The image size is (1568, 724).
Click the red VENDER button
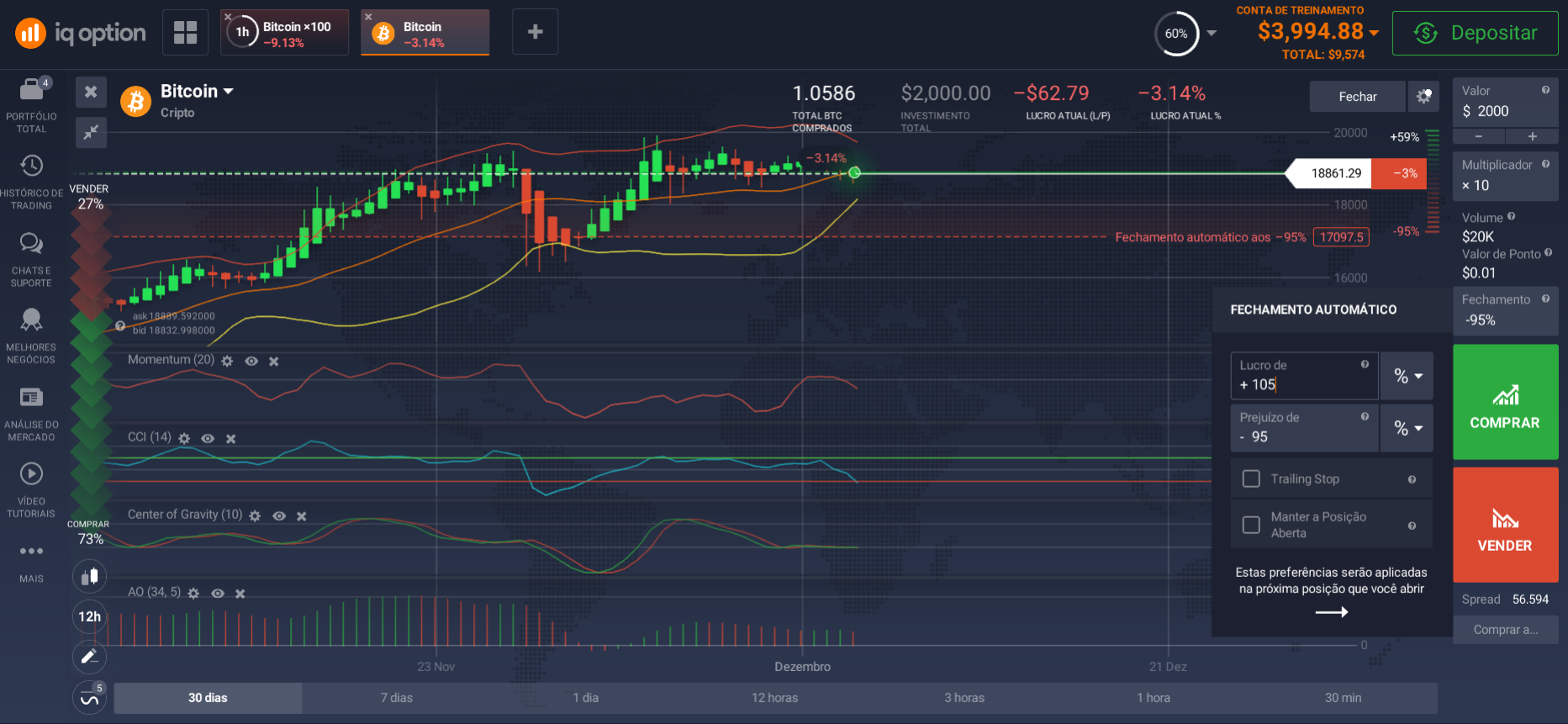pyautogui.click(x=1505, y=525)
